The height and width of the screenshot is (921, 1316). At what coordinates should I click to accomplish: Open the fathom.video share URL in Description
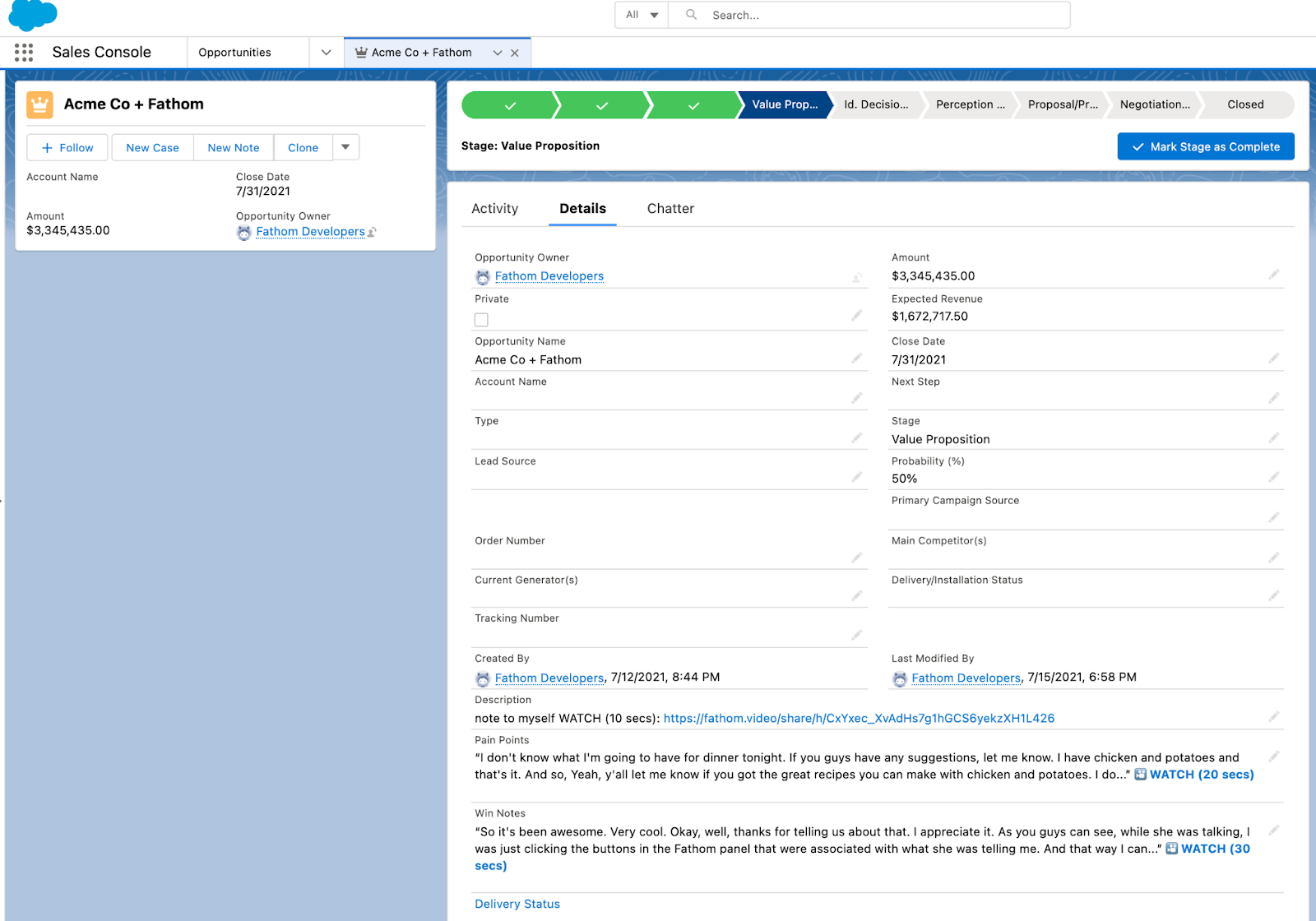point(859,718)
